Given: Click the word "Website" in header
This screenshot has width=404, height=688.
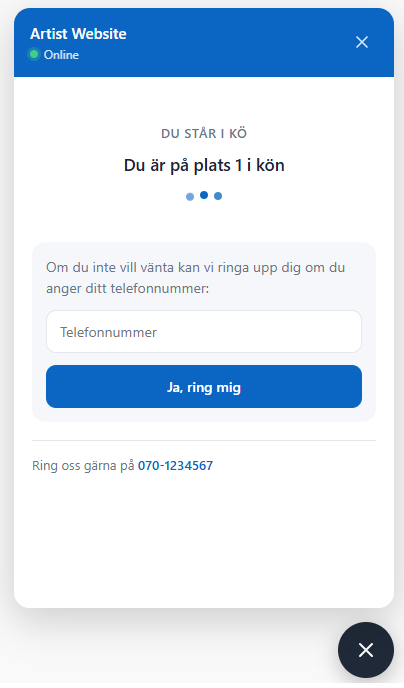Looking at the screenshot, I should 99,34.
